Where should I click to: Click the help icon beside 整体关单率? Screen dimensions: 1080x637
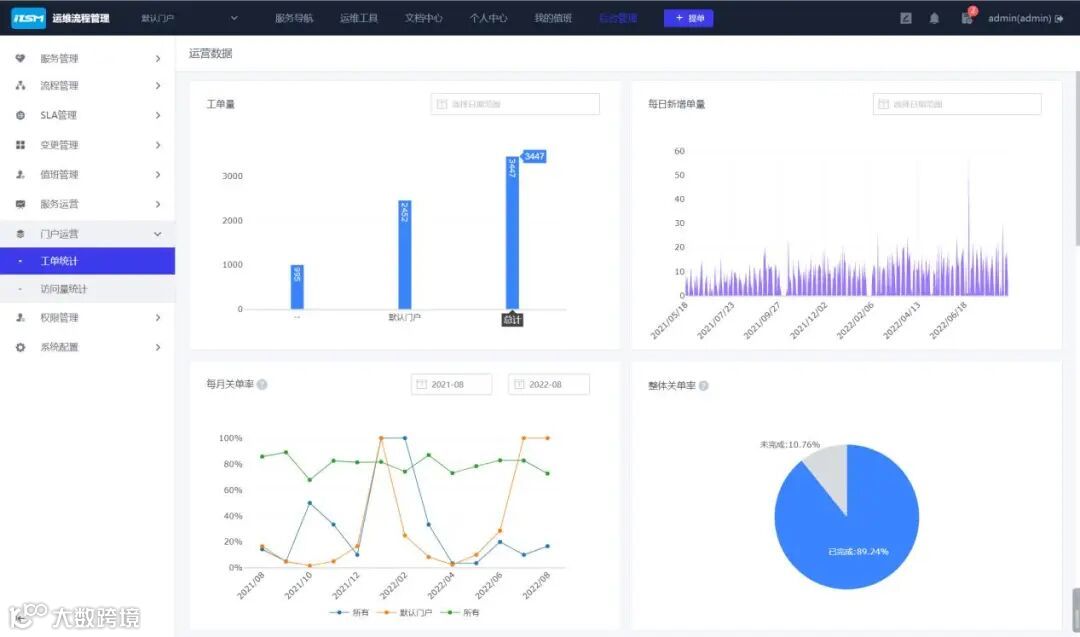pos(703,386)
